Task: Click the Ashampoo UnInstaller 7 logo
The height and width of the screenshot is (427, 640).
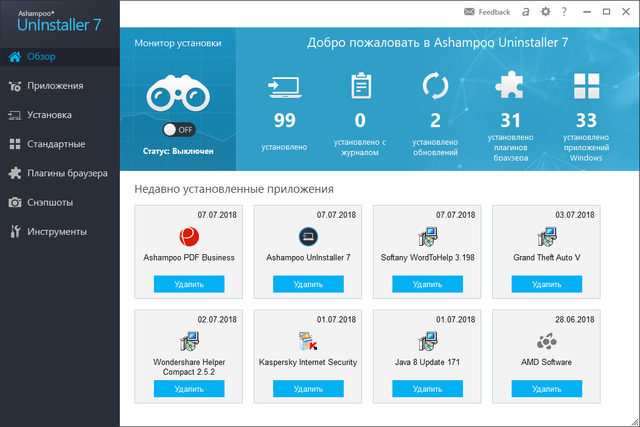Action: (58, 21)
